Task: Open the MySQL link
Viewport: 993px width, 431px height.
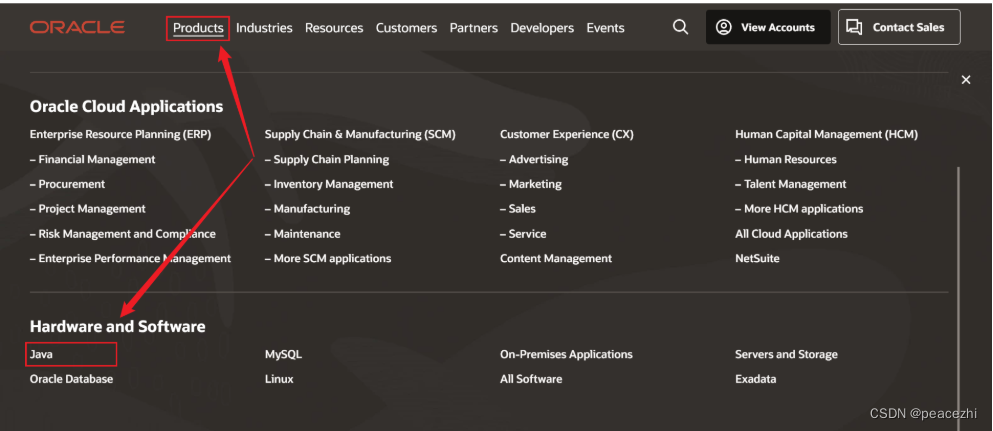Action: tap(283, 354)
